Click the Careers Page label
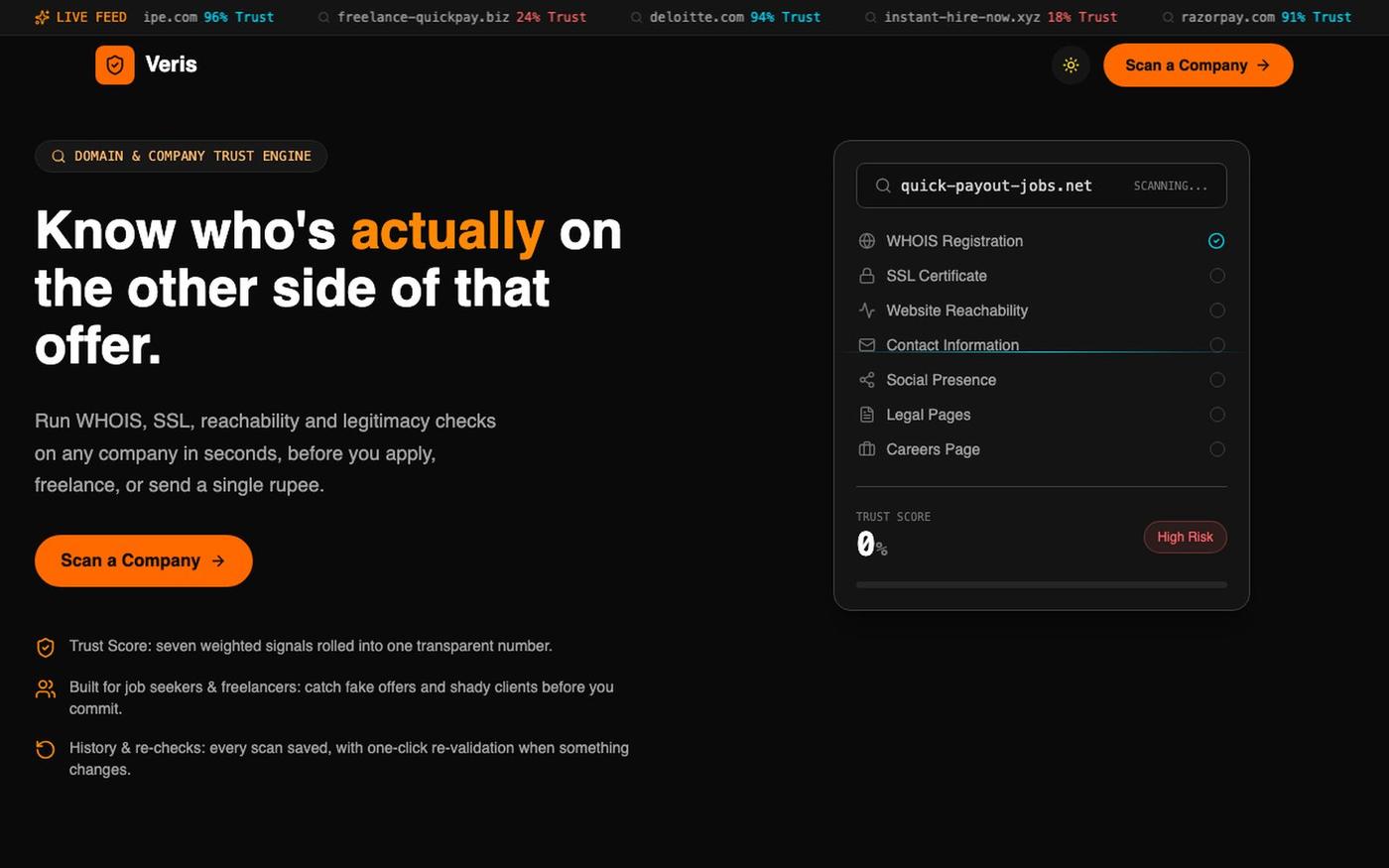 (x=933, y=449)
